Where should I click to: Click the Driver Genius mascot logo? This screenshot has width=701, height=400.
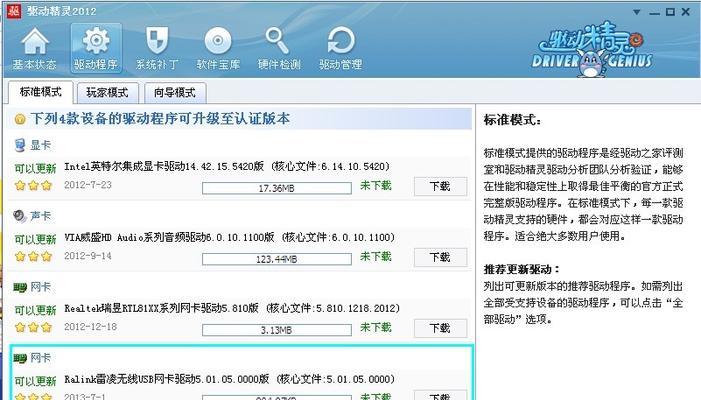(x=593, y=50)
